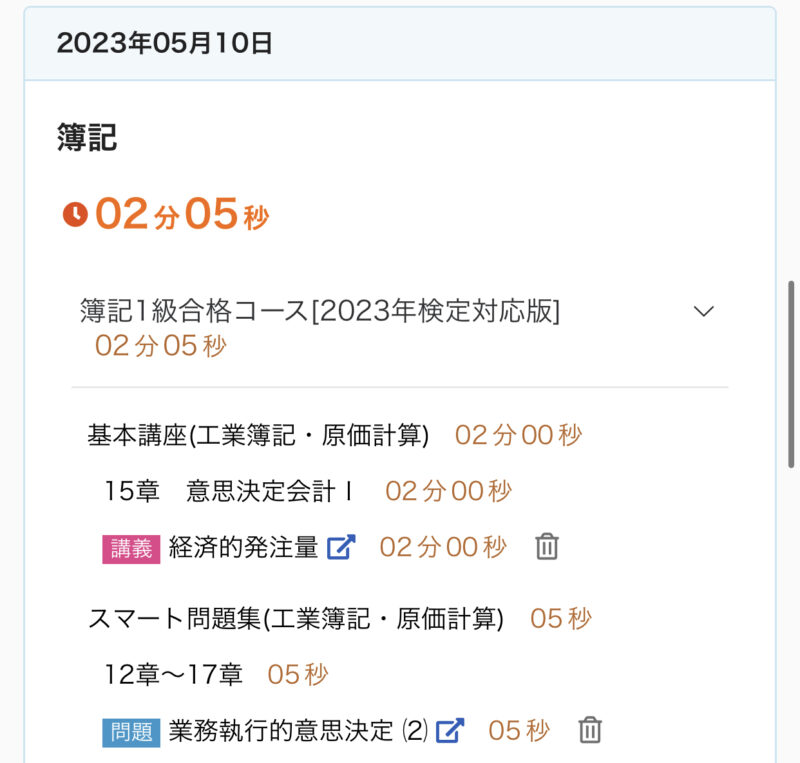Screen dimensions: 800x763
Task: Click the blue 問題 badge
Action: tap(131, 732)
